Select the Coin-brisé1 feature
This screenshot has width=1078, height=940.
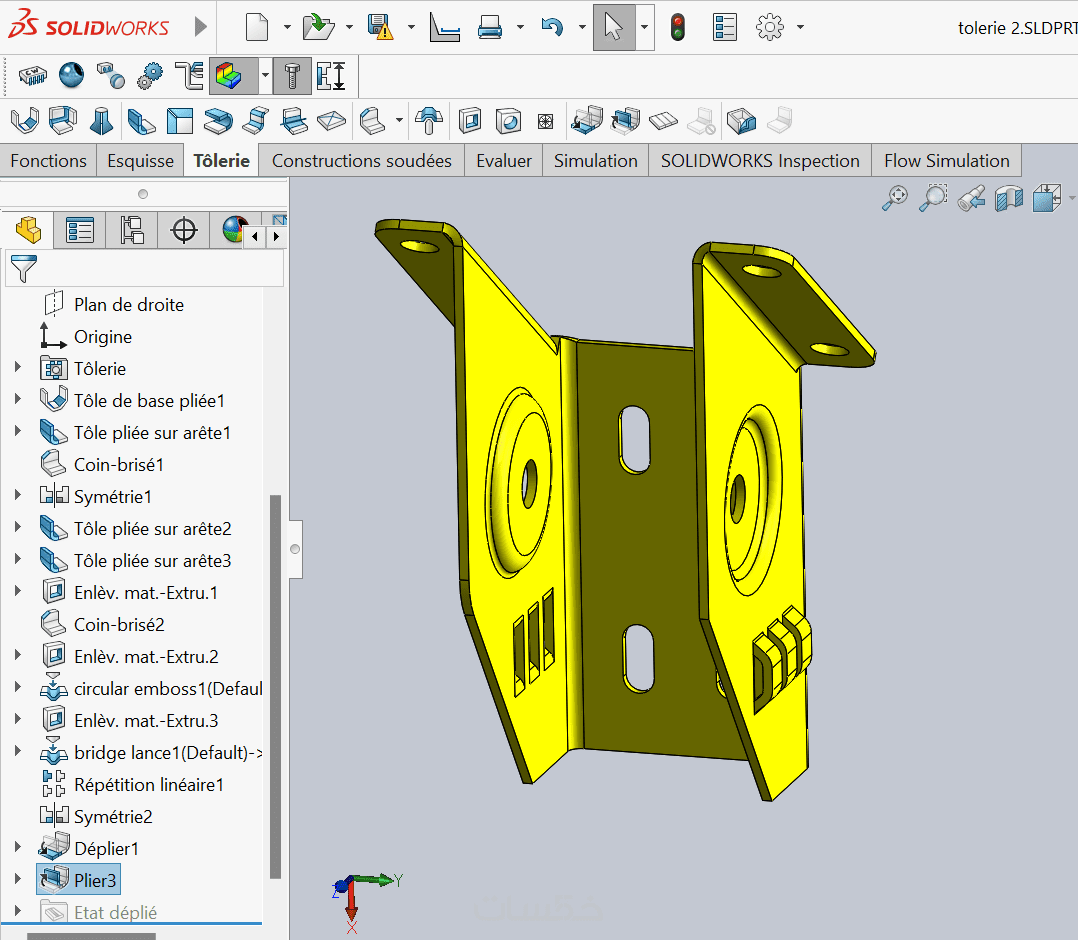pyautogui.click(x=118, y=464)
